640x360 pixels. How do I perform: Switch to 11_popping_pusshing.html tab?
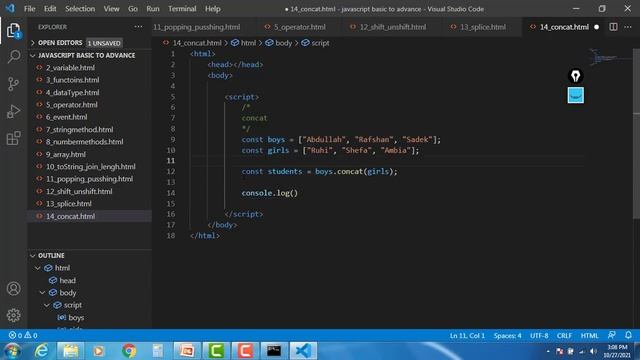197,27
